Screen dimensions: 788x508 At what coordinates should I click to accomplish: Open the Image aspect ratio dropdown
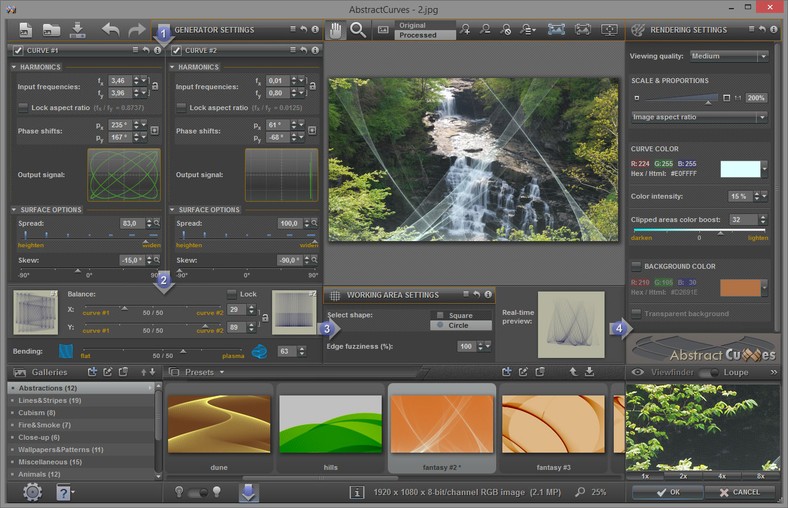(699, 117)
